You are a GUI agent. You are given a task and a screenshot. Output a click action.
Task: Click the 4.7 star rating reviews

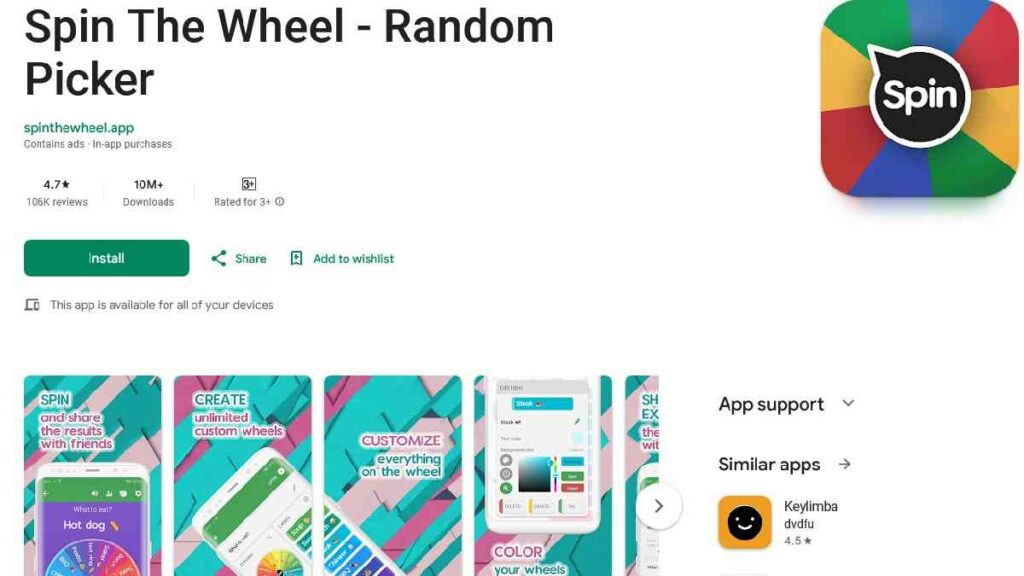(57, 193)
